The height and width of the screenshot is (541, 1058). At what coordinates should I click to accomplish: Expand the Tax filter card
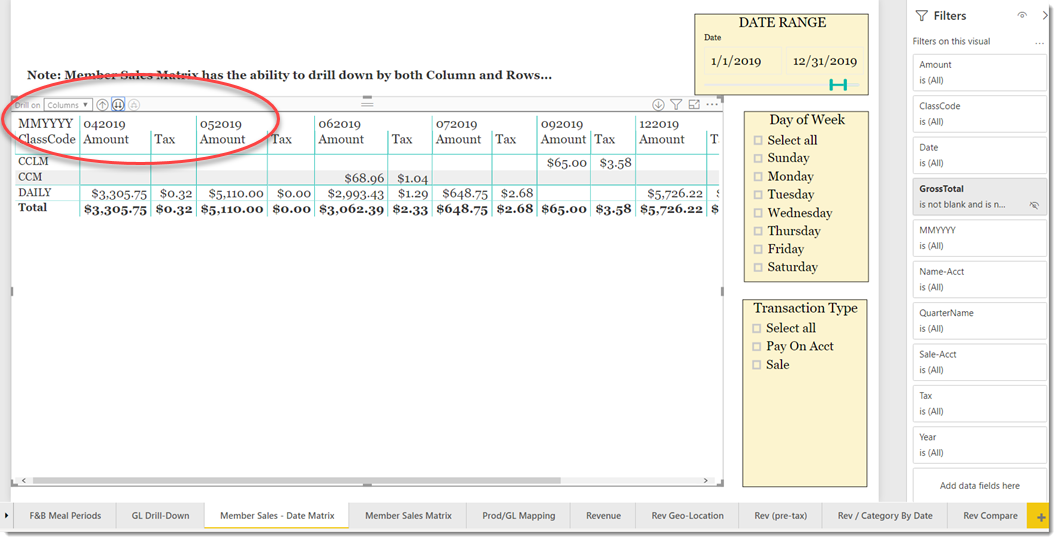point(979,403)
